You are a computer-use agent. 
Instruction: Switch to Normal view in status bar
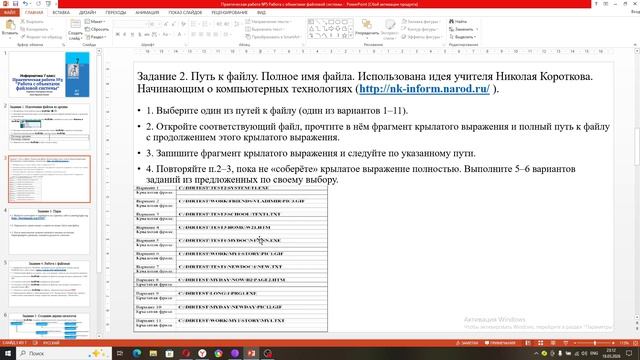(x=528, y=343)
